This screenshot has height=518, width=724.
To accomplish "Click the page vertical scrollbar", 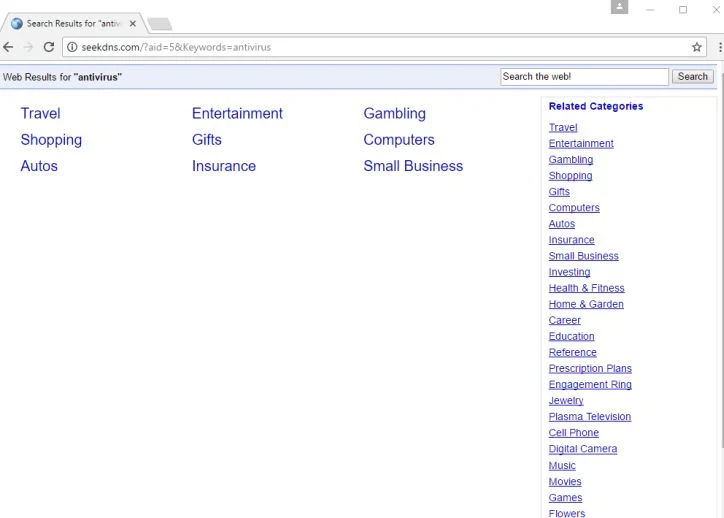I will (721, 259).
